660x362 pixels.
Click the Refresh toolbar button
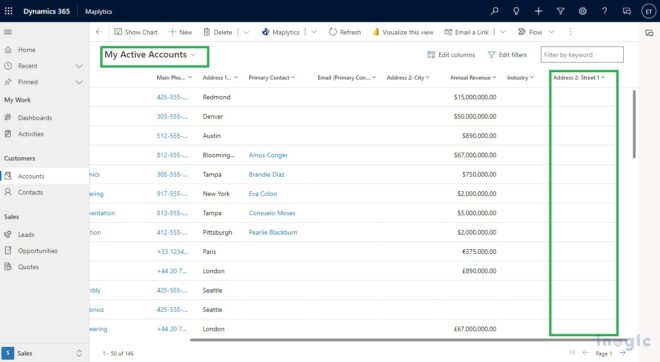[345, 32]
